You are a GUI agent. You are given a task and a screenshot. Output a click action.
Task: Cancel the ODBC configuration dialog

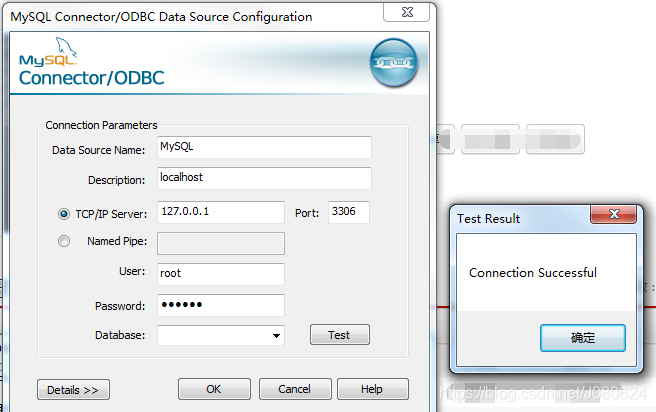[x=295, y=389]
